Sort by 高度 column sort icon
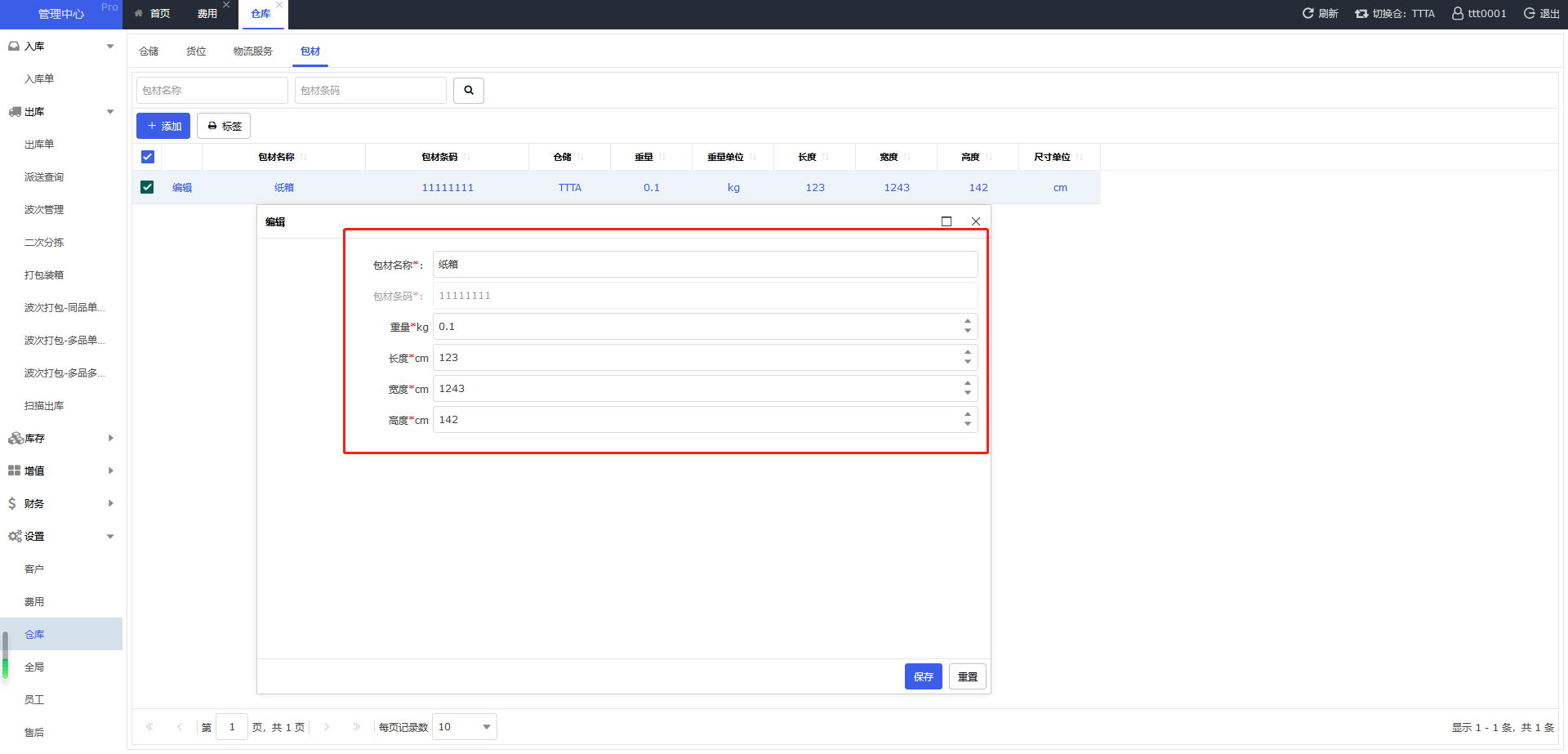Screen dimensions: 1568x754 989,157
